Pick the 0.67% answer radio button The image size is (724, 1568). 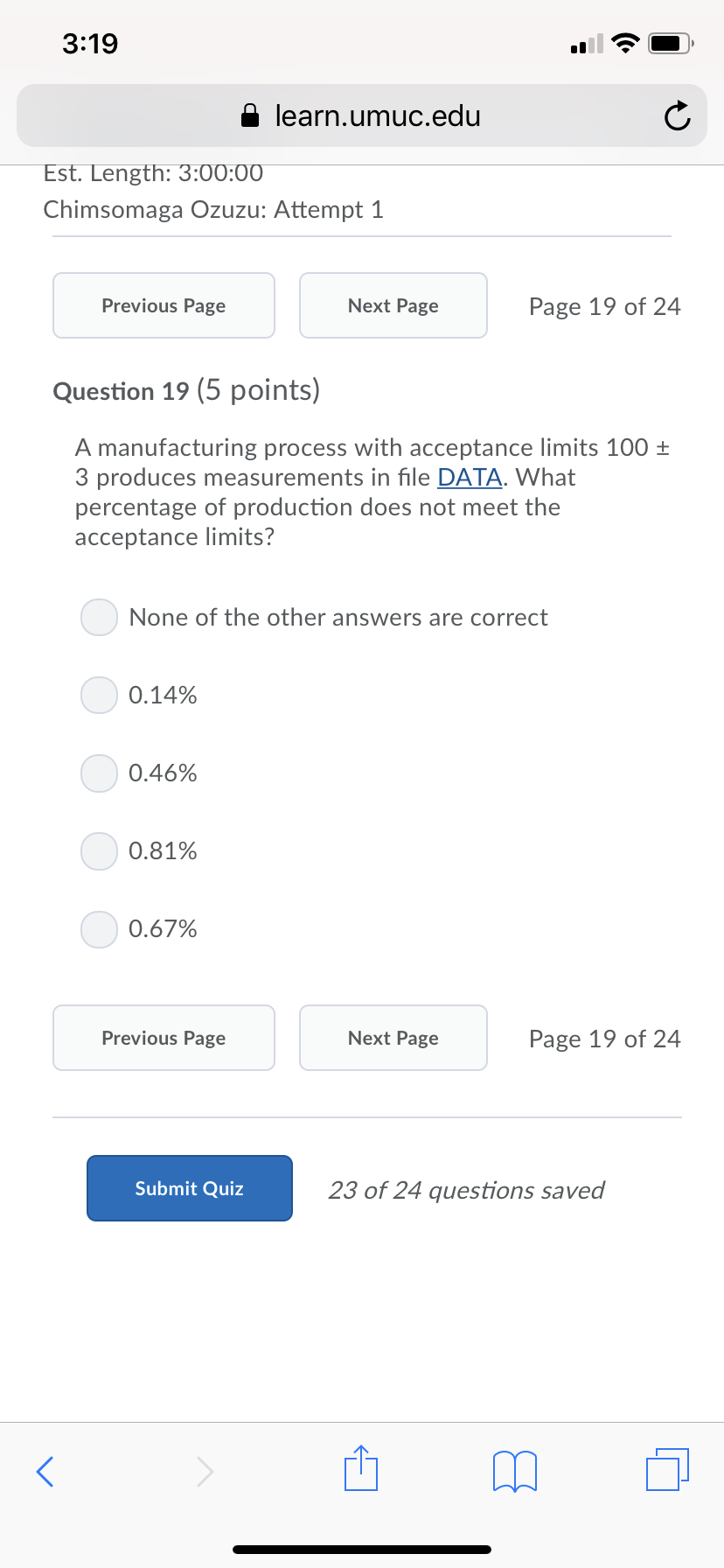100,928
